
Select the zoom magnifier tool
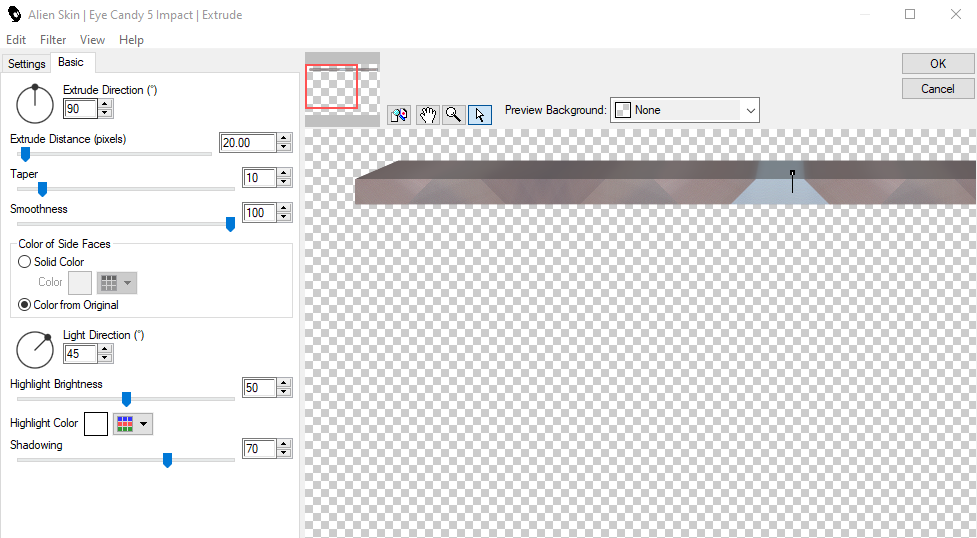coord(454,115)
